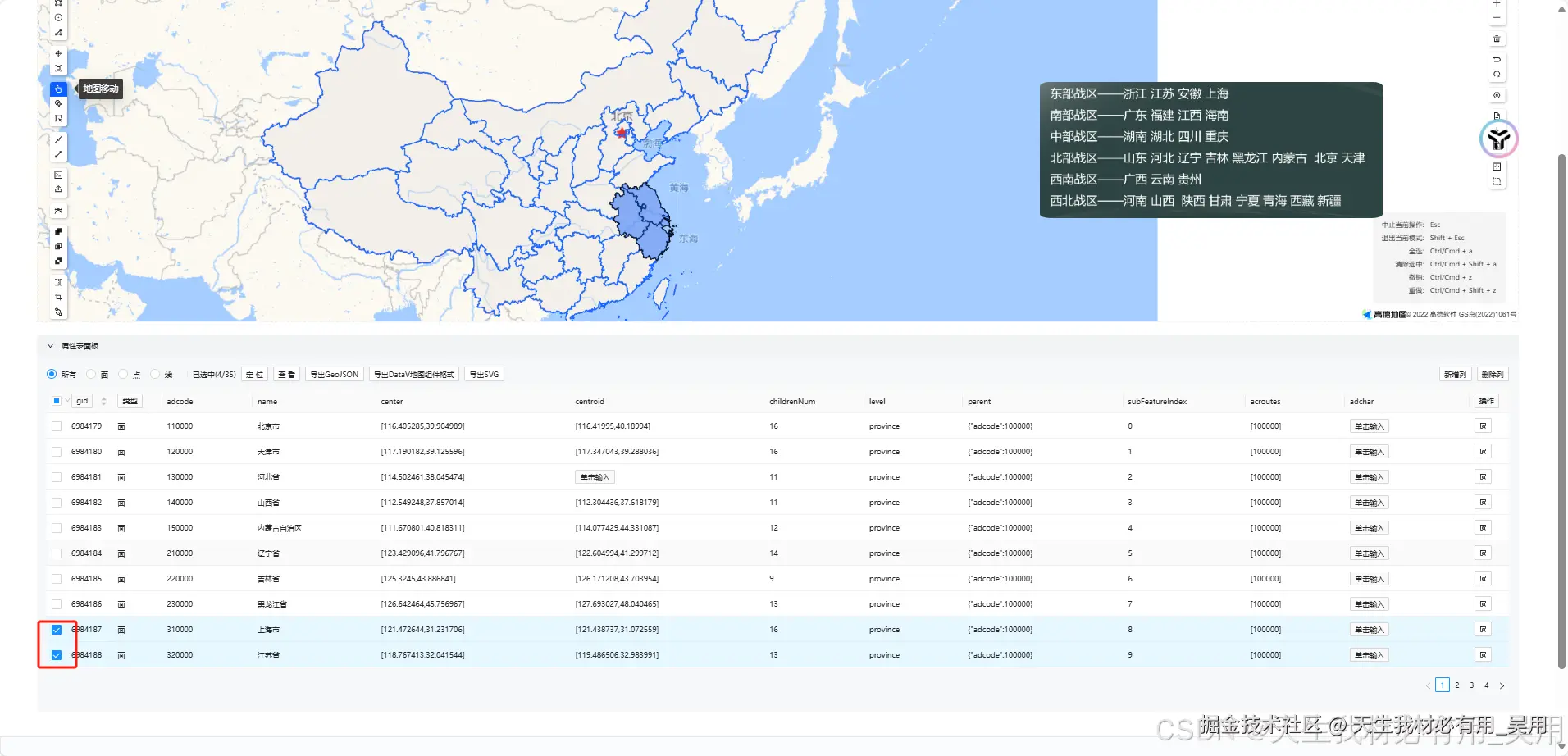The image size is (1568, 756).
Task: Click the 导出GeoJSON export button
Action: click(333, 375)
